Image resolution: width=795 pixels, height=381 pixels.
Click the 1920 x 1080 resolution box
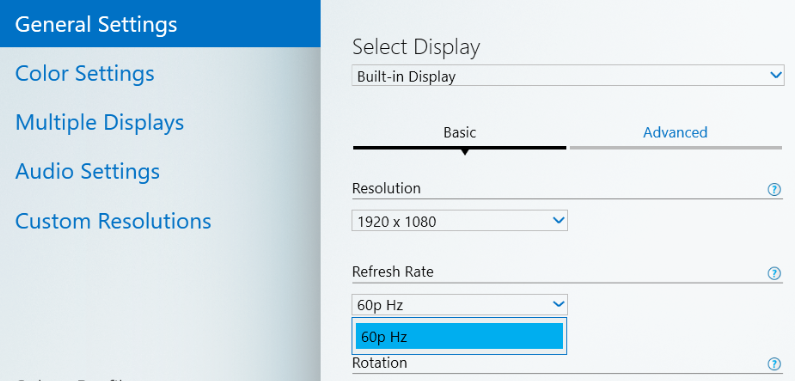click(459, 221)
